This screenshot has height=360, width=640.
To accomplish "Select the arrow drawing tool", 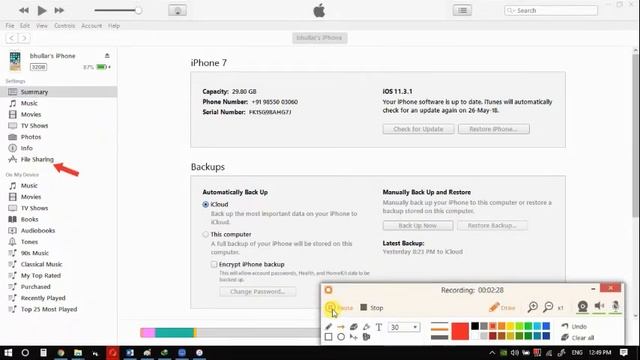I will point(341,327).
